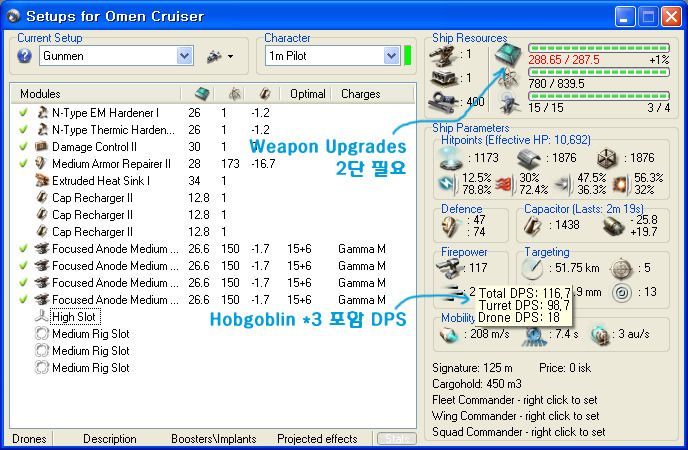Image resolution: width=688 pixels, height=450 pixels.
Task: Click the EM resistance icon showing 12.5%
Action: 448,184
